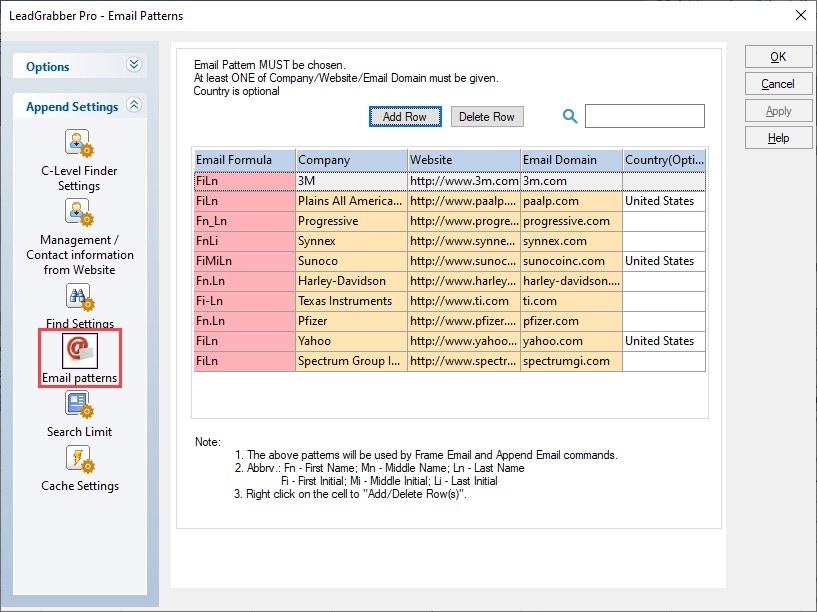Click the http://www.3m.com website cell
Image resolution: width=817 pixels, height=612 pixels.
[x=464, y=181]
